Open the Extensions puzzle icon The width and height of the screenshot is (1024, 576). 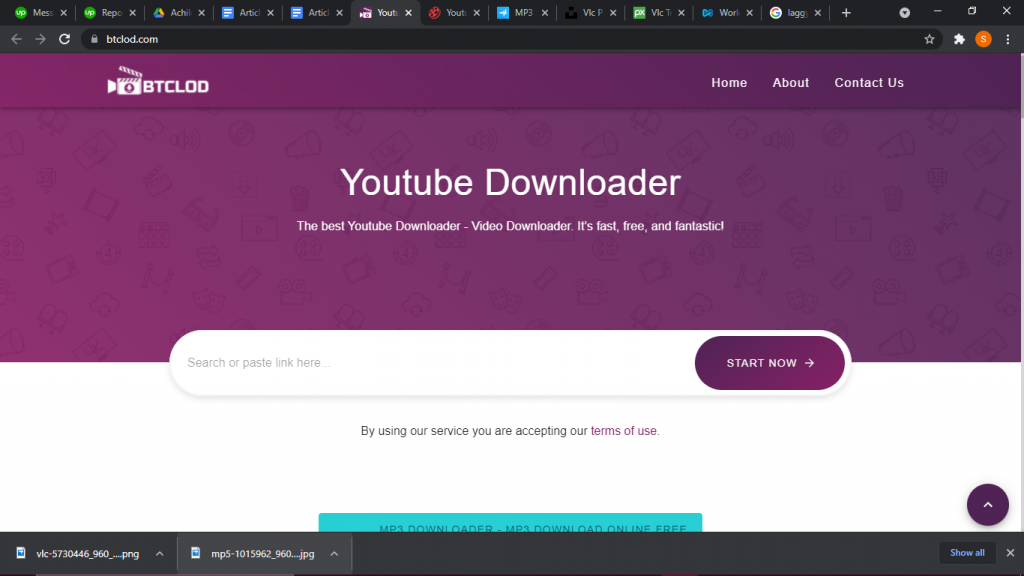tap(959, 39)
